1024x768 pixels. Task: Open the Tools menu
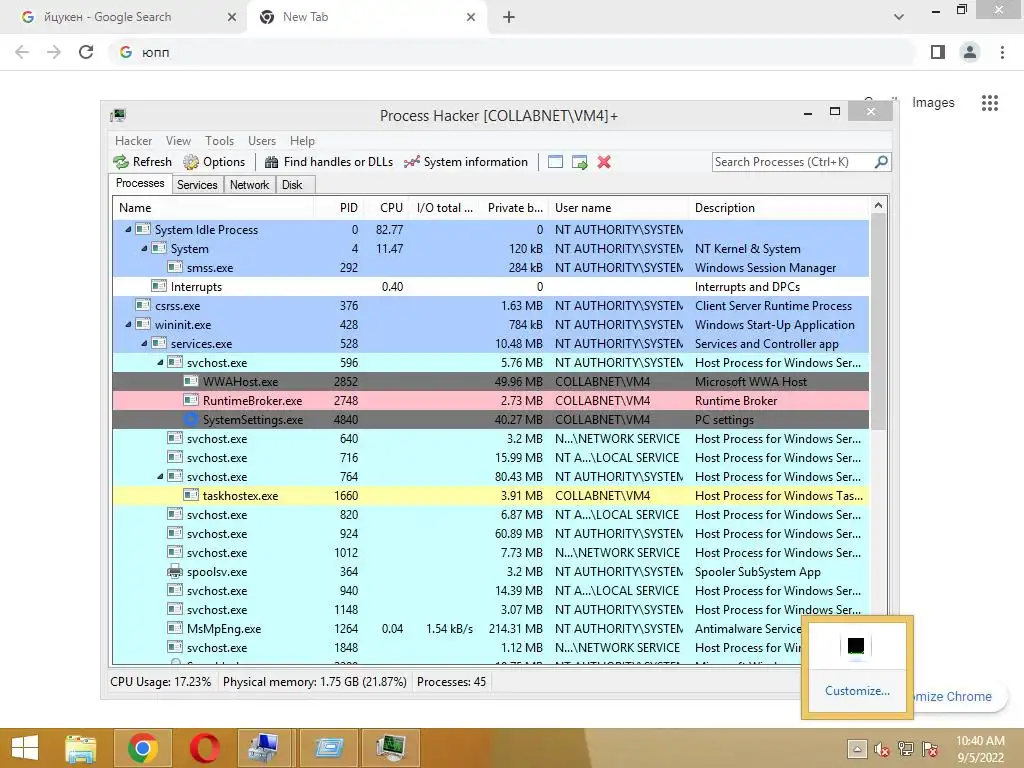coord(219,140)
